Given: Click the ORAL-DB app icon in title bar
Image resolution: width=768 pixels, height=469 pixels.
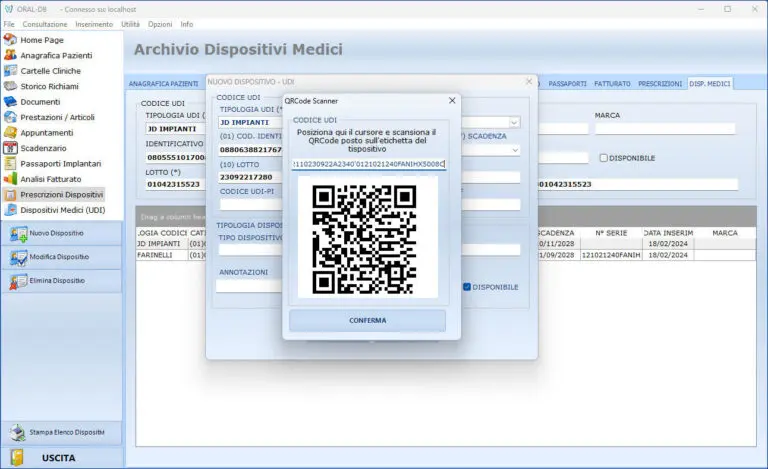Looking at the screenshot, I should [9, 9].
